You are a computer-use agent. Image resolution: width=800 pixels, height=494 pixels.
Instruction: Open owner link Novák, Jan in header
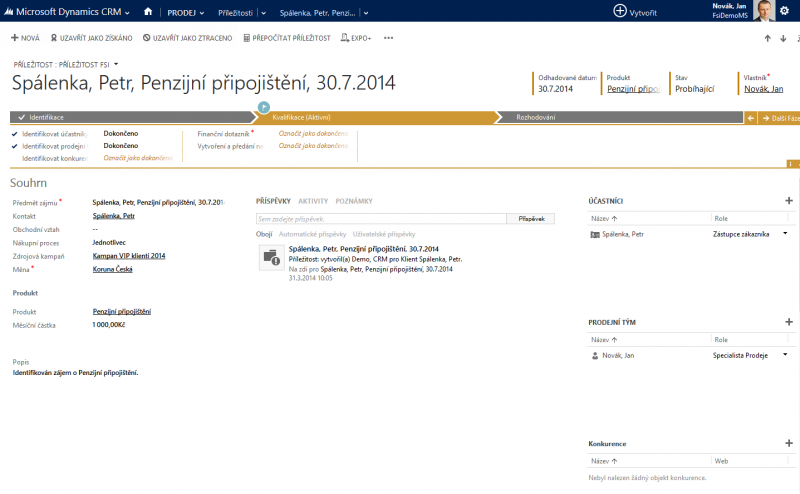tap(763, 89)
